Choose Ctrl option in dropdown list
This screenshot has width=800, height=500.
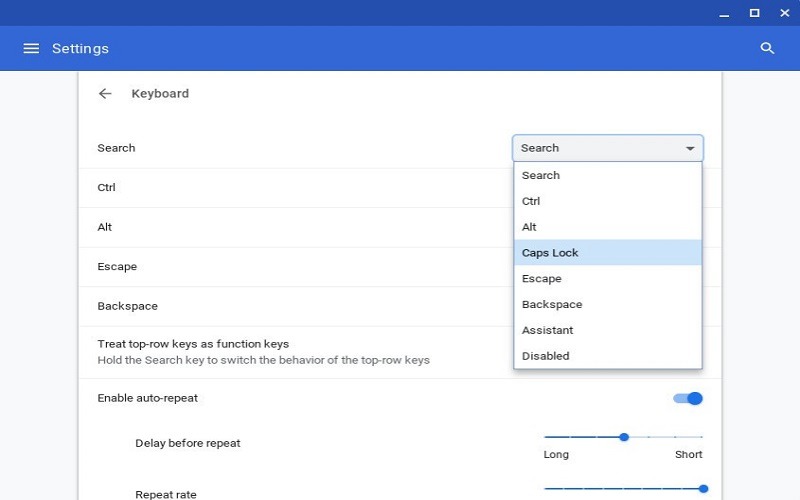608,201
